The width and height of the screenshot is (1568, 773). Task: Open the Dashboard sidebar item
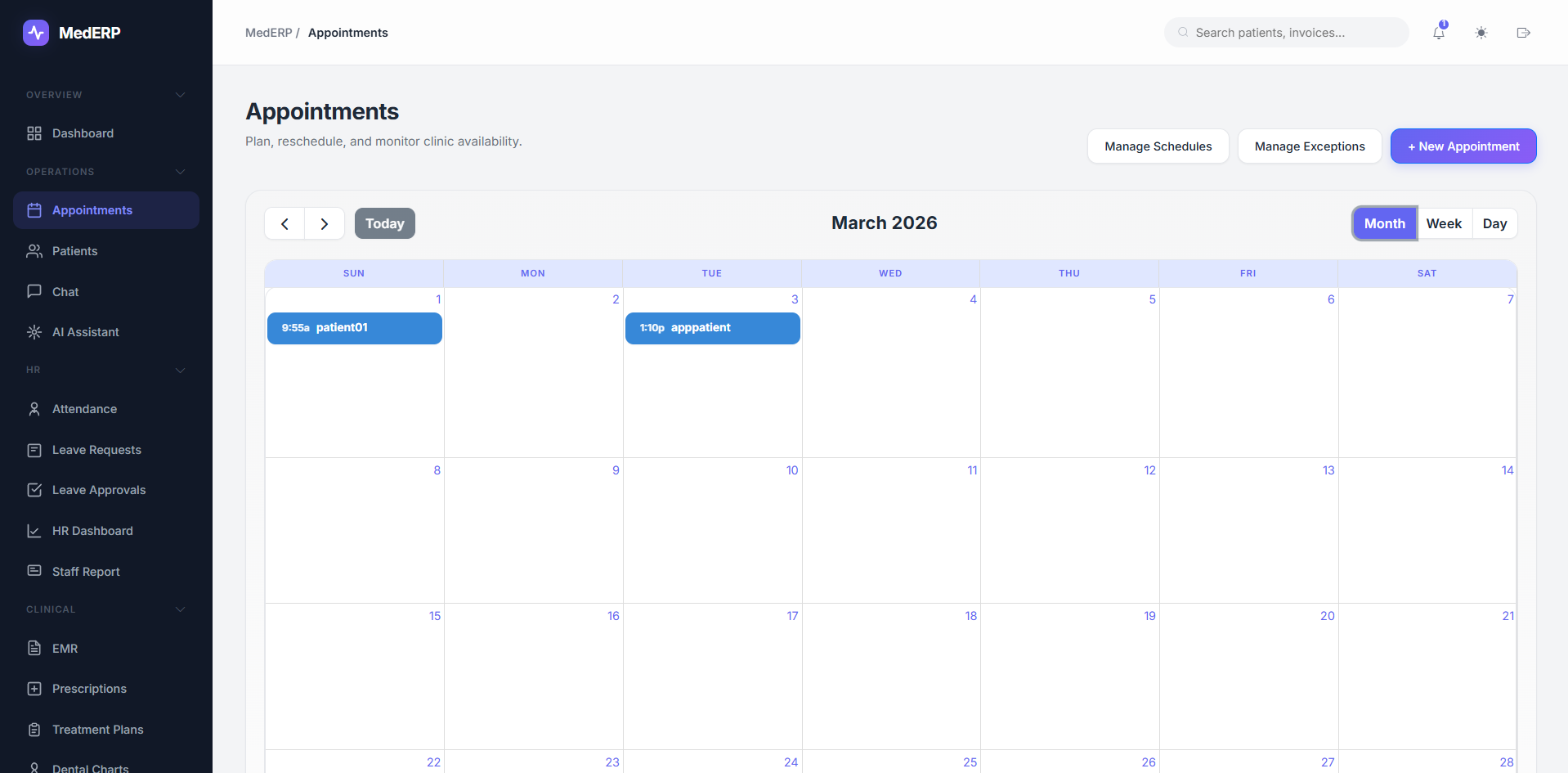point(83,133)
